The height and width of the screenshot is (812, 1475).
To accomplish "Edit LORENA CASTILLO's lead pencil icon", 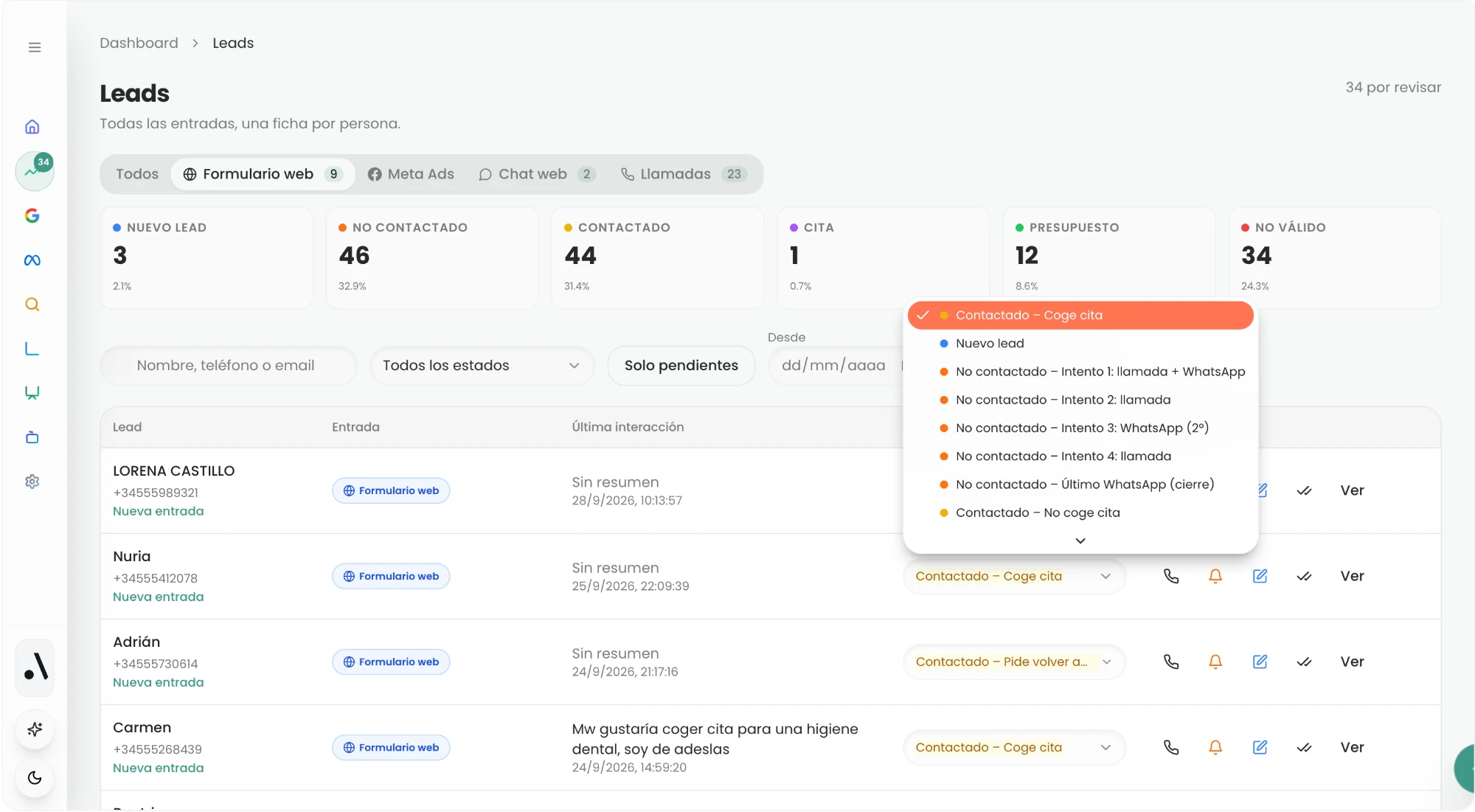I will click(x=1262, y=490).
